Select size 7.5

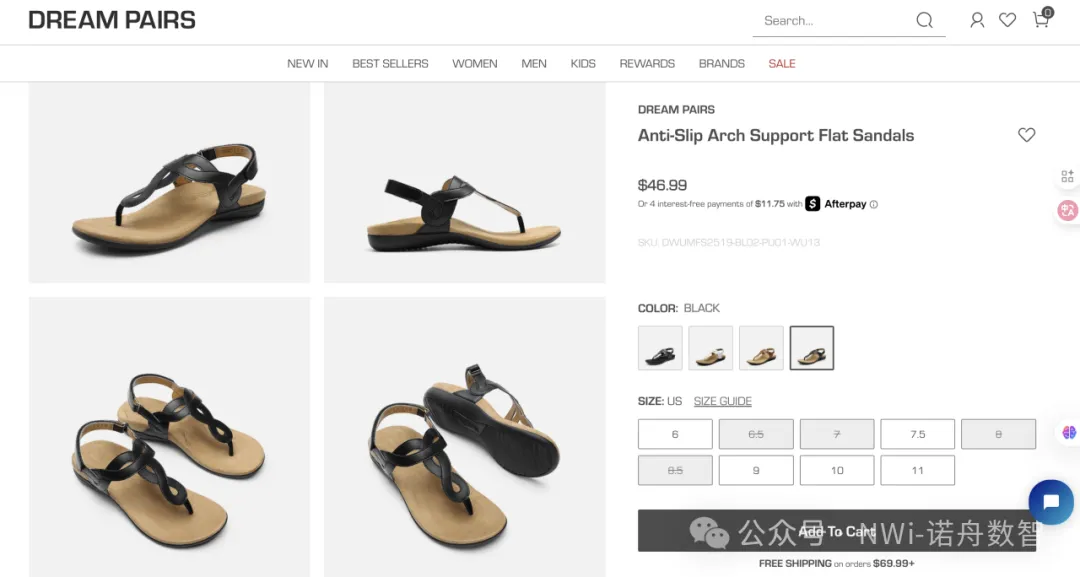pos(917,434)
